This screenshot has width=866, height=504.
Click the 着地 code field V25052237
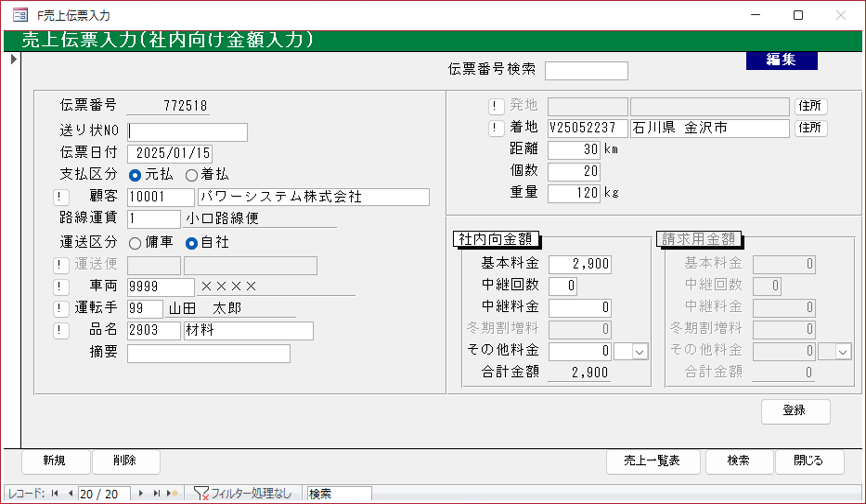(588, 128)
